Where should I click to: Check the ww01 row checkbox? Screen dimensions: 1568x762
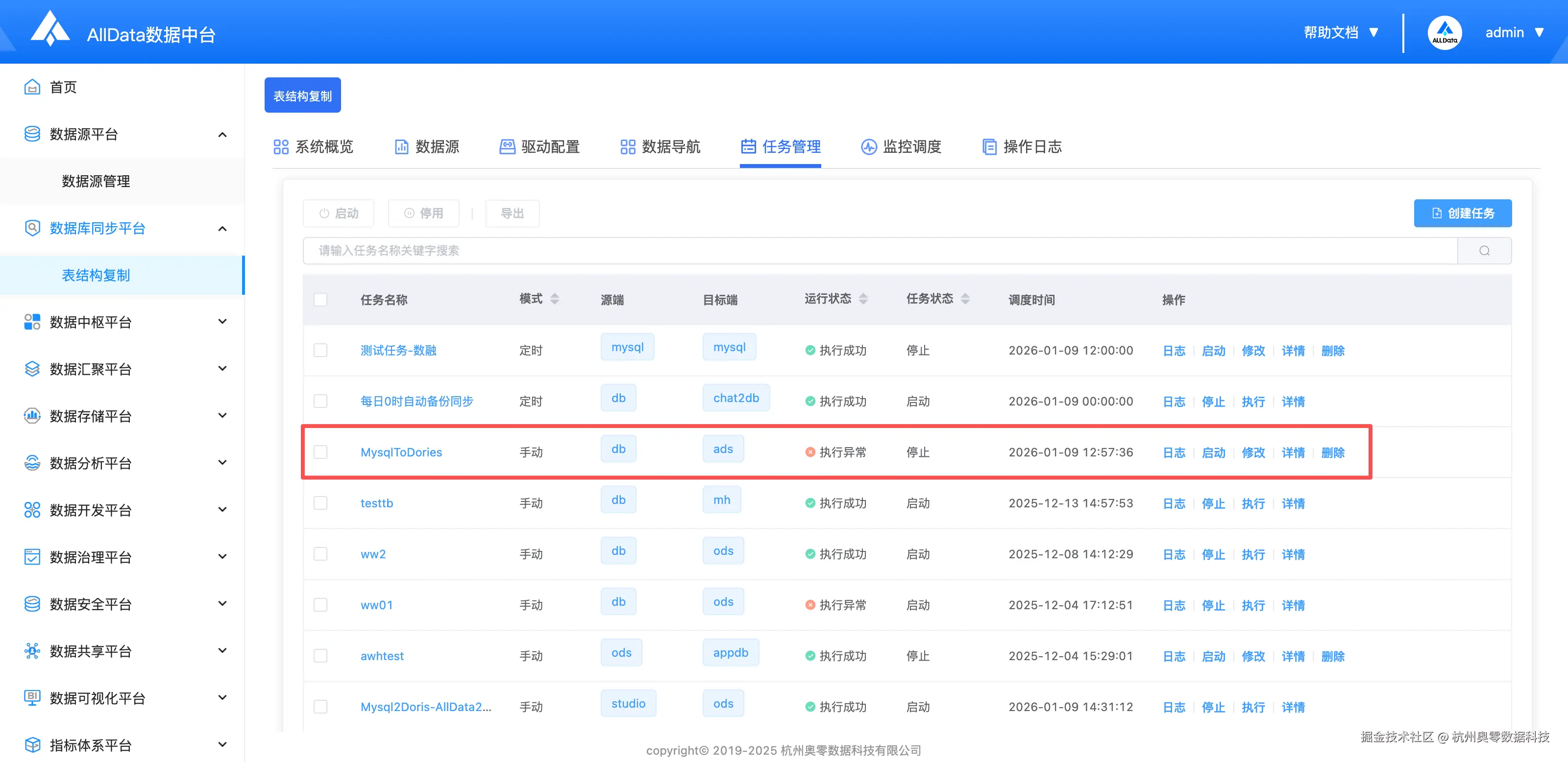[x=320, y=605]
